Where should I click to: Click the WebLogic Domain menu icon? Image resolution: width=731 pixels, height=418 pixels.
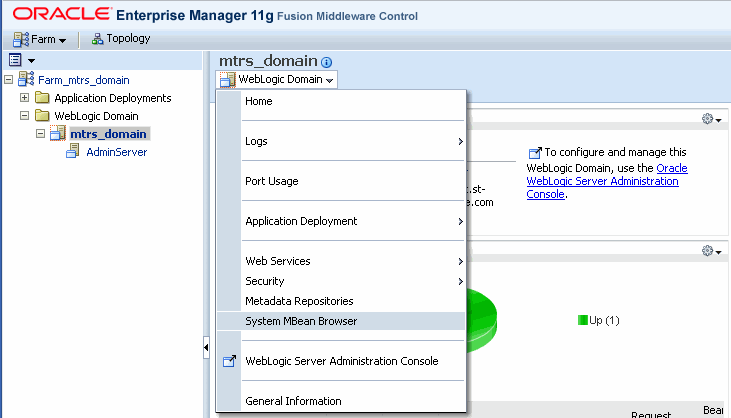click(228, 80)
